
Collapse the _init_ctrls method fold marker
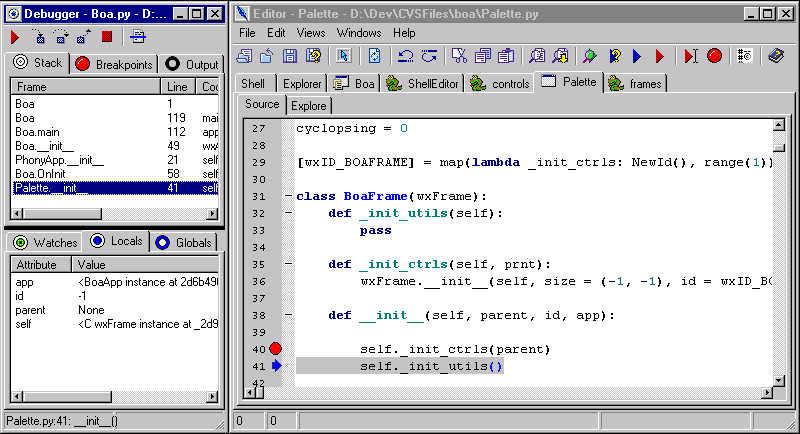click(287, 265)
